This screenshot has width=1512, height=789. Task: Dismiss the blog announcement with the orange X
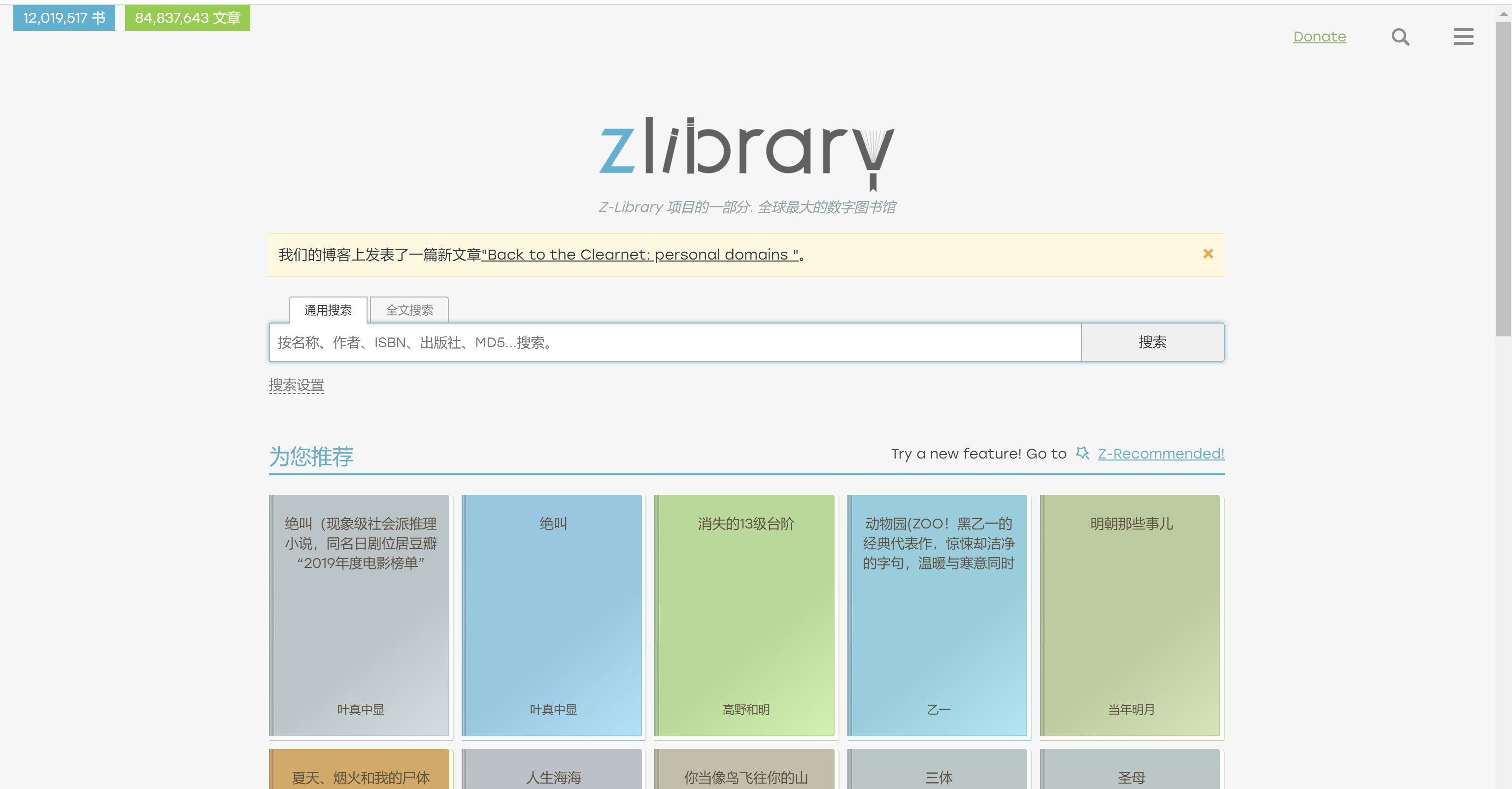[x=1208, y=254]
